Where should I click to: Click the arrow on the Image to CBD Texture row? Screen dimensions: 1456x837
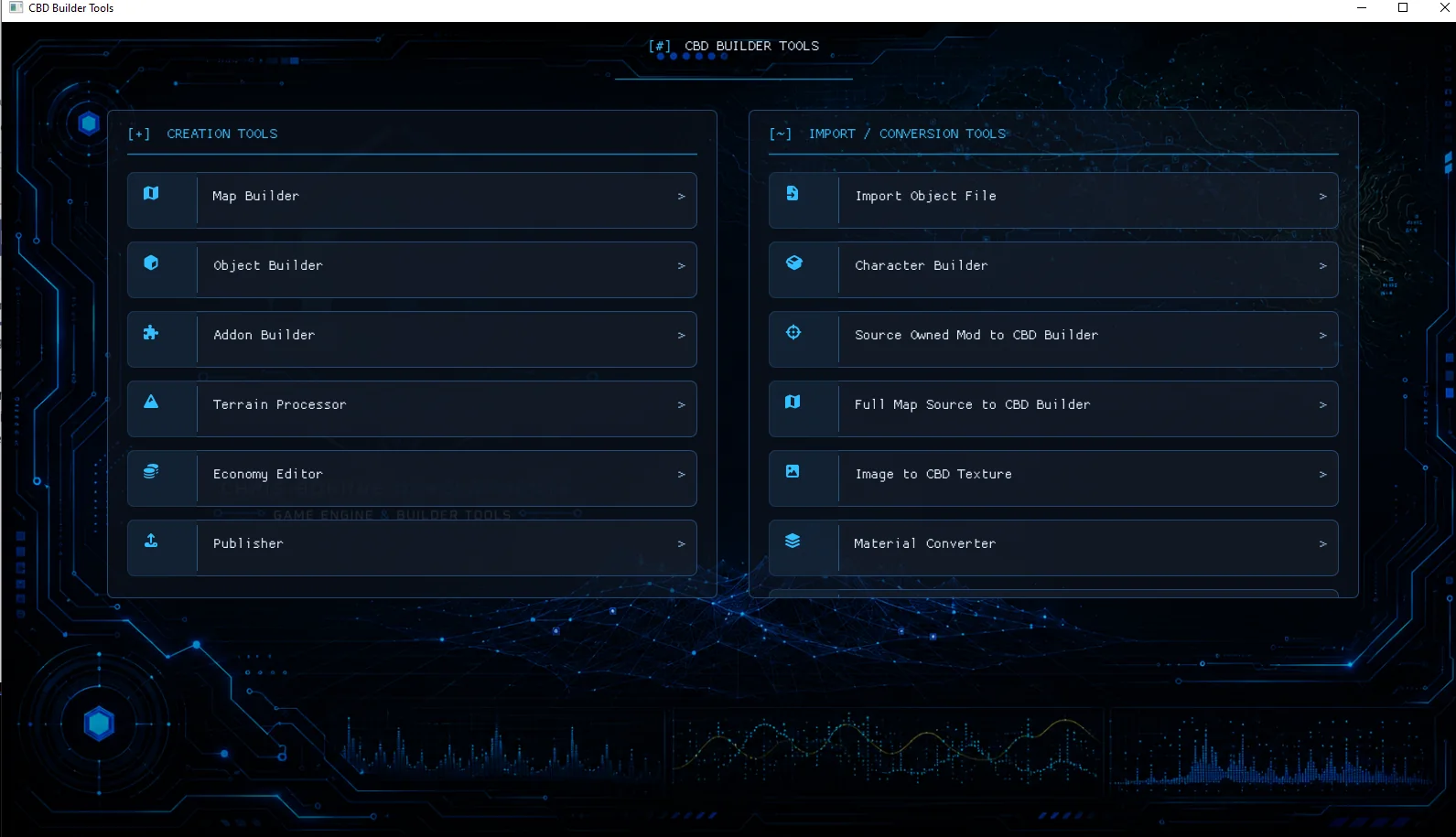(x=1322, y=475)
